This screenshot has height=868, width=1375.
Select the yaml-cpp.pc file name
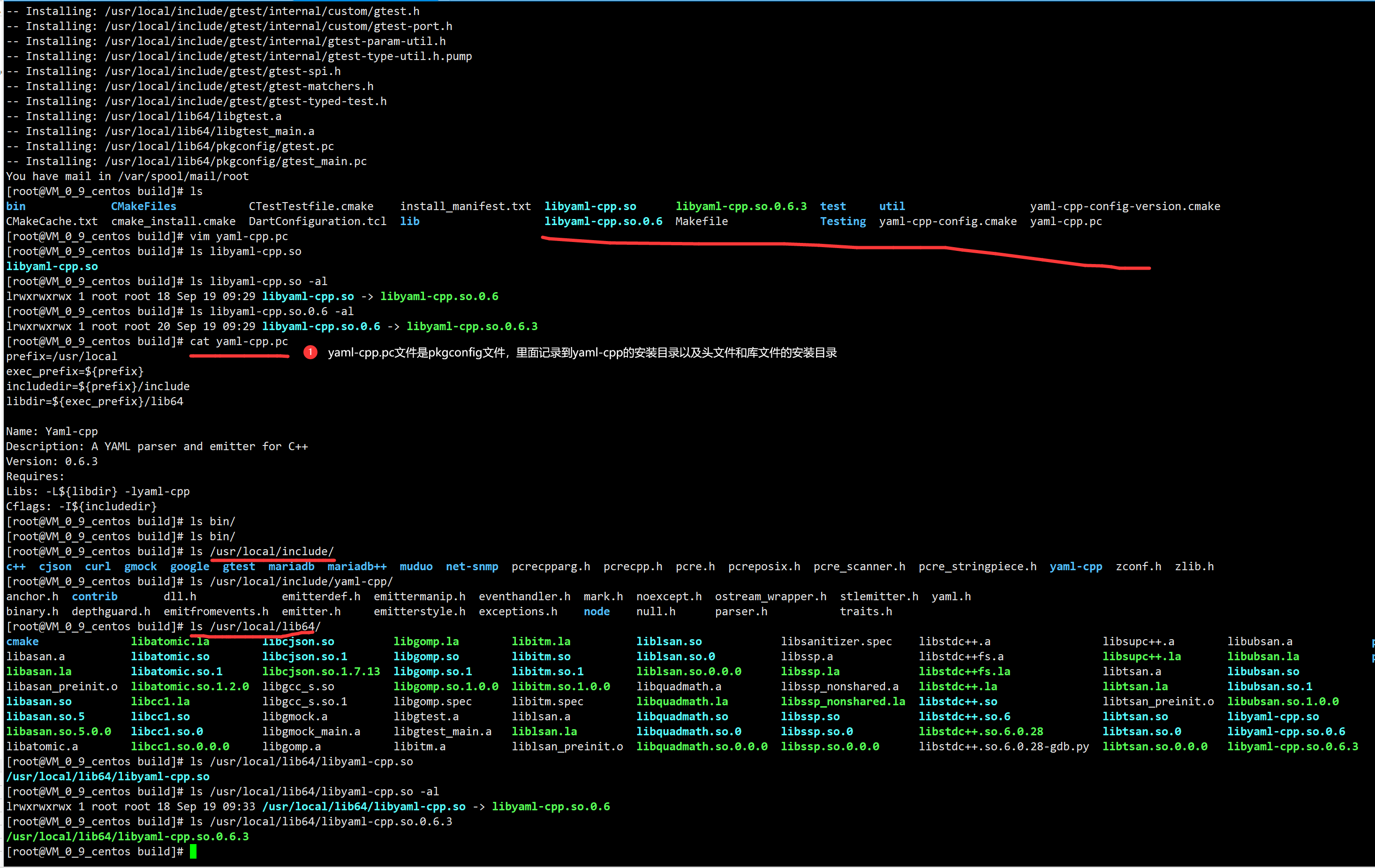(1065, 221)
